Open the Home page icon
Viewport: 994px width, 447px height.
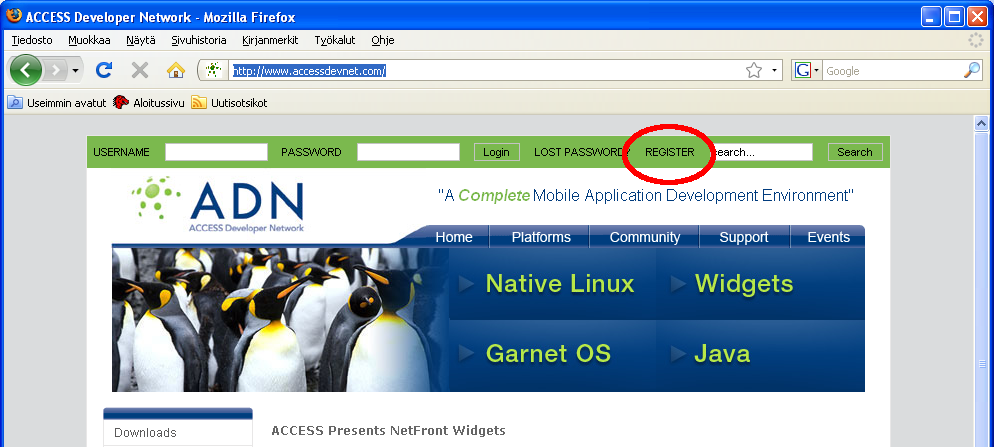176,70
